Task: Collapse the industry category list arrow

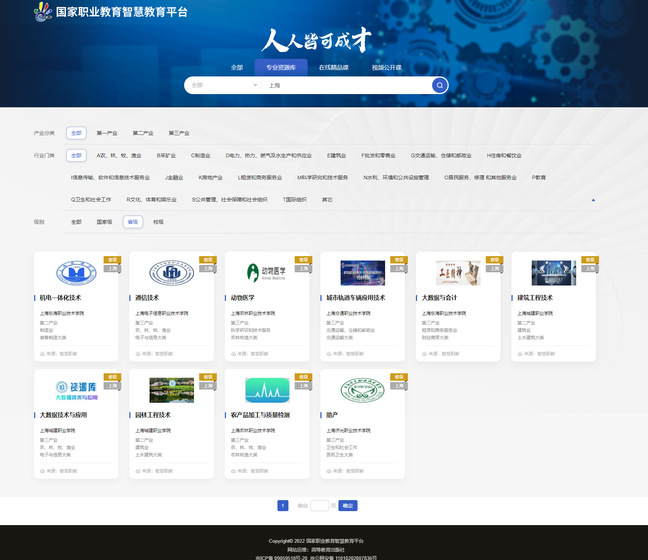Action: click(x=594, y=199)
